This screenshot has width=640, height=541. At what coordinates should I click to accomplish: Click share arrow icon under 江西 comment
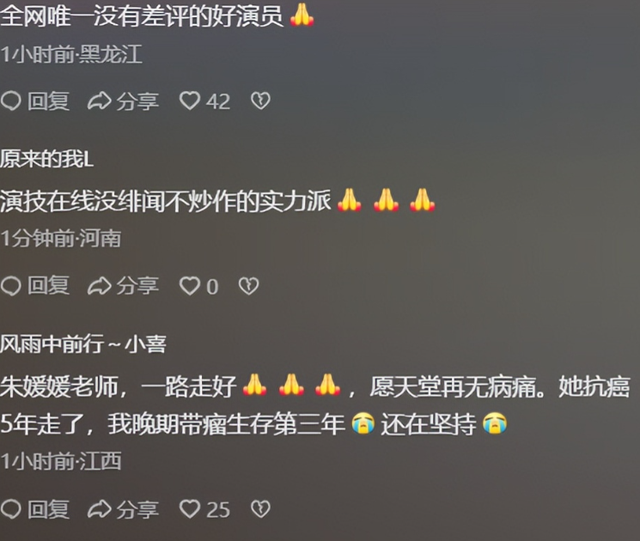[99, 510]
